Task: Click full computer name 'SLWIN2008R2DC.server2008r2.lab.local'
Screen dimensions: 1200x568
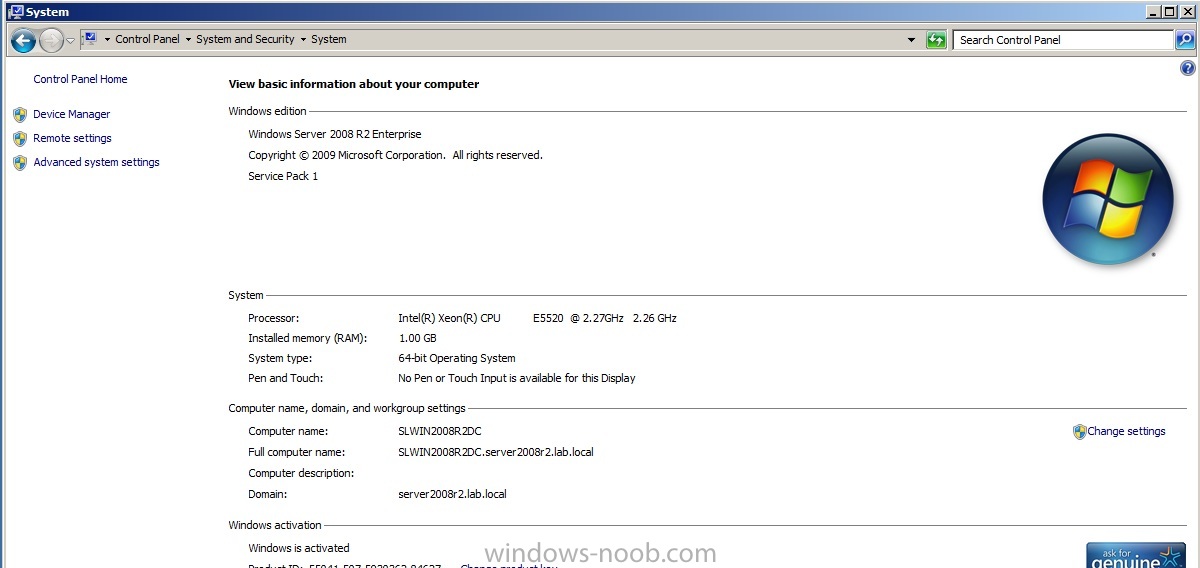Action: tap(496, 452)
